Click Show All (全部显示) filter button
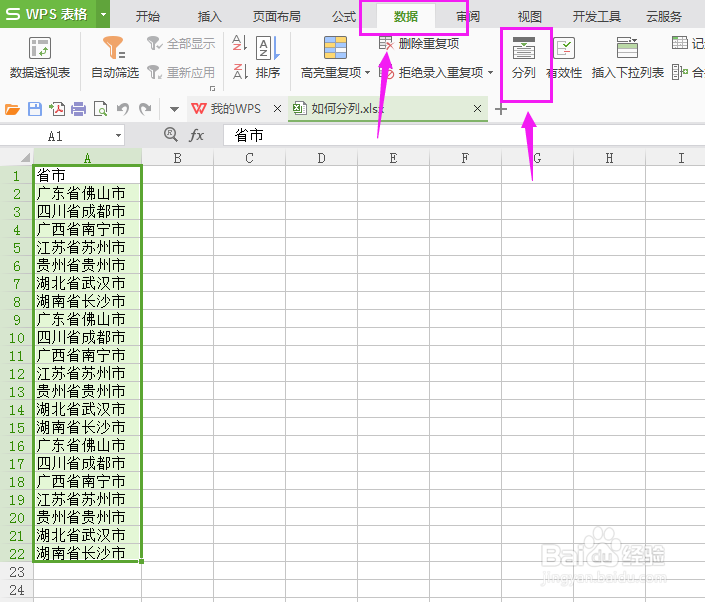 coord(181,44)
